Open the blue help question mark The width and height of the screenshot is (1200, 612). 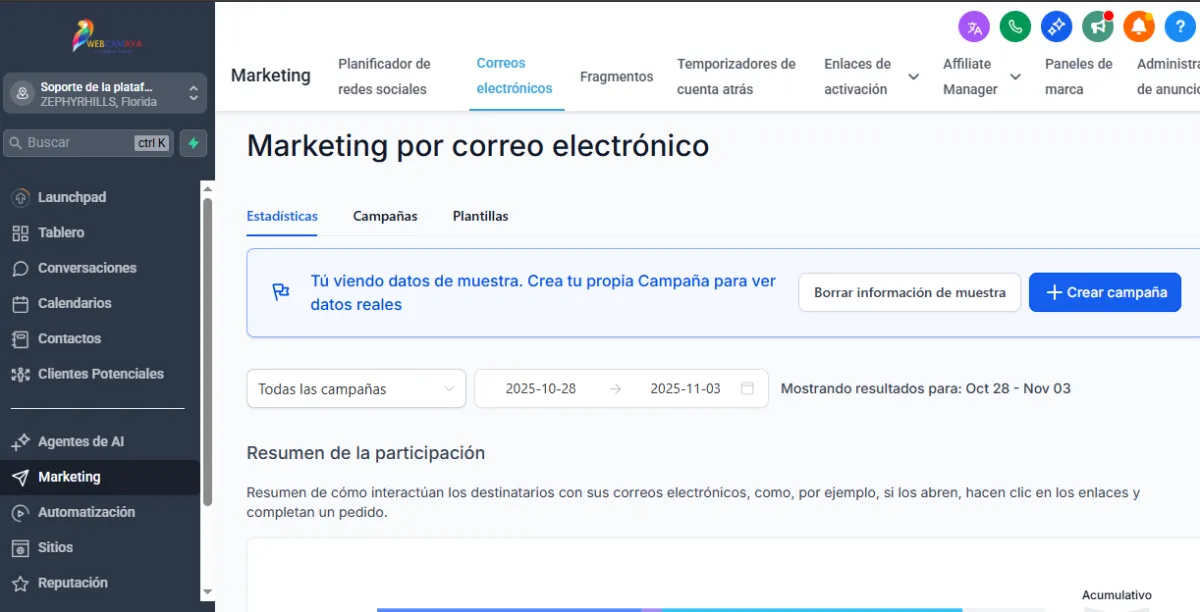tap(1180, 27)
